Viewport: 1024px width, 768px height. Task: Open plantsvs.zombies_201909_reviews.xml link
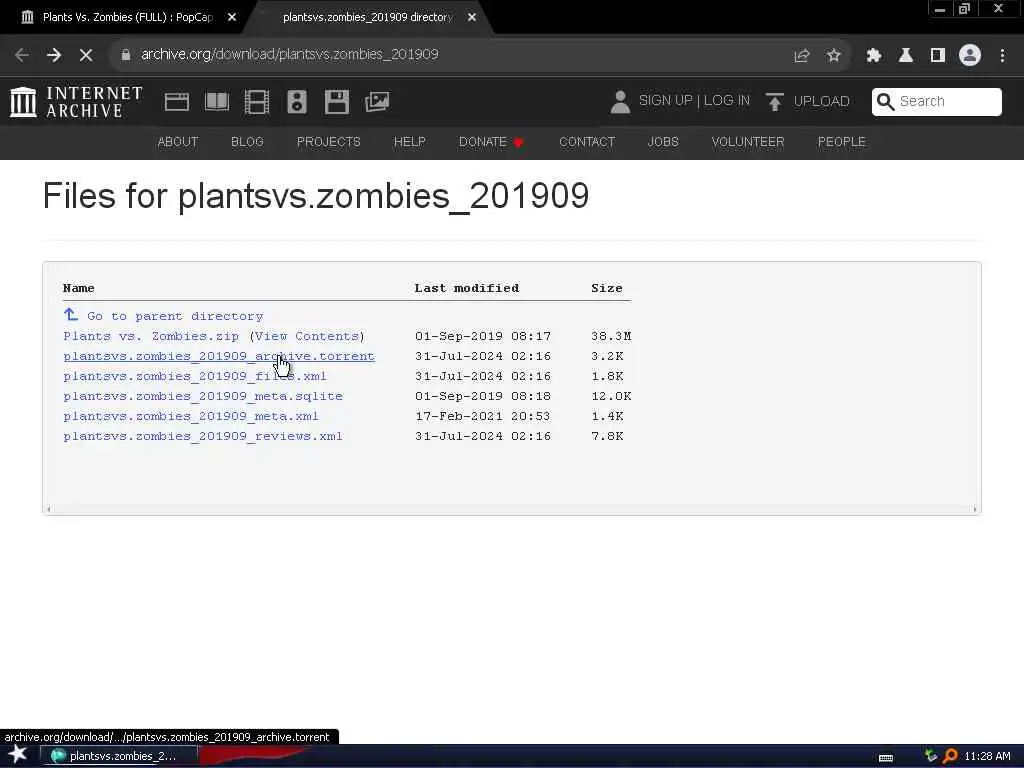pyautogui.click(x=202, y=436)
